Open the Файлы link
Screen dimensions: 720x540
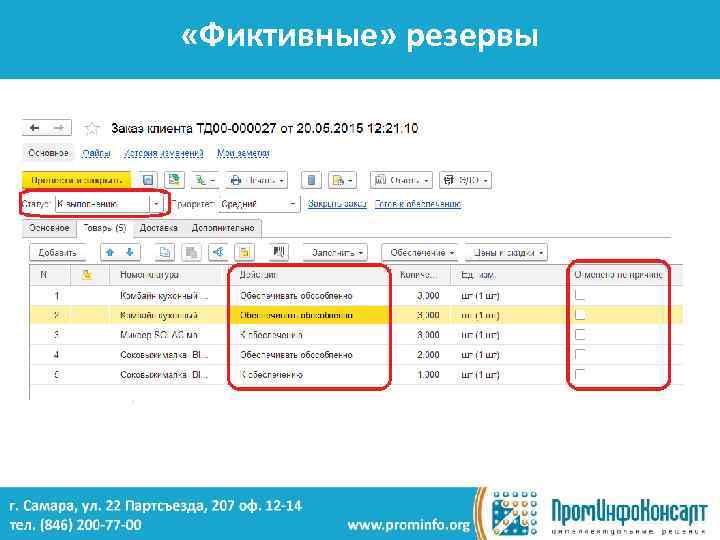point(96,153)
